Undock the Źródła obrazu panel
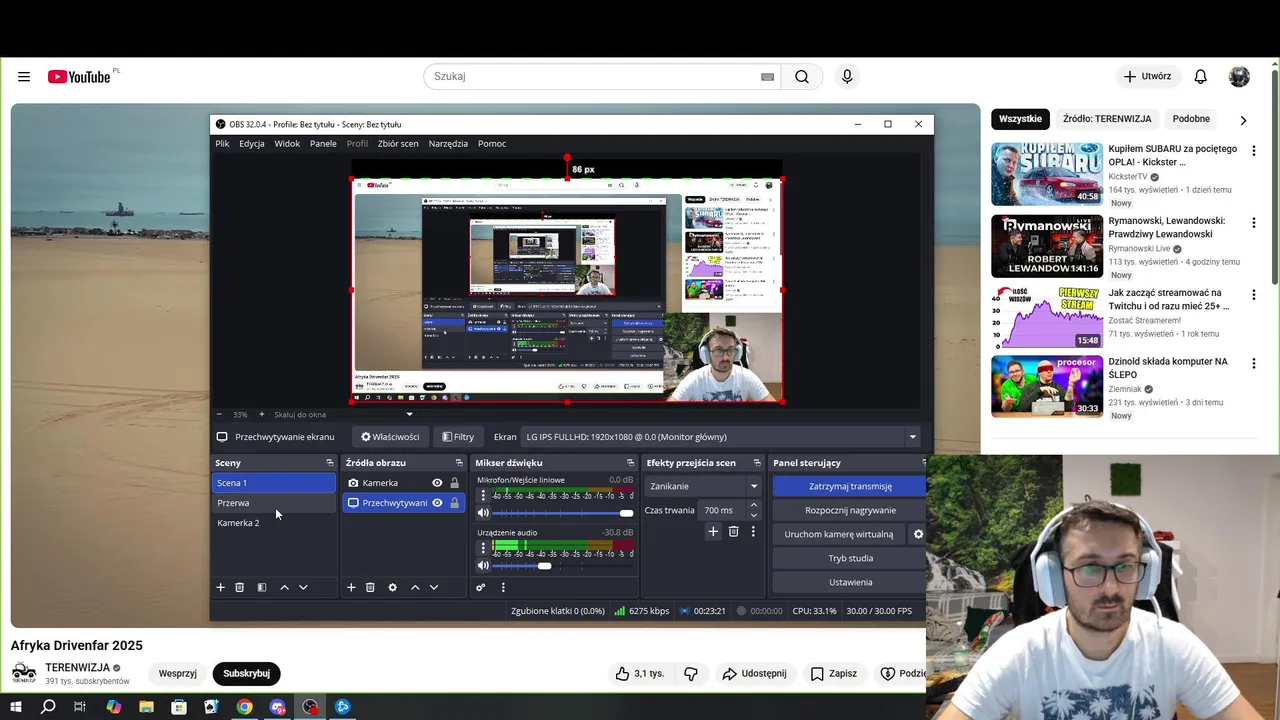The width and height of the screenshot is (1280, 720). [x=460, y=463]
